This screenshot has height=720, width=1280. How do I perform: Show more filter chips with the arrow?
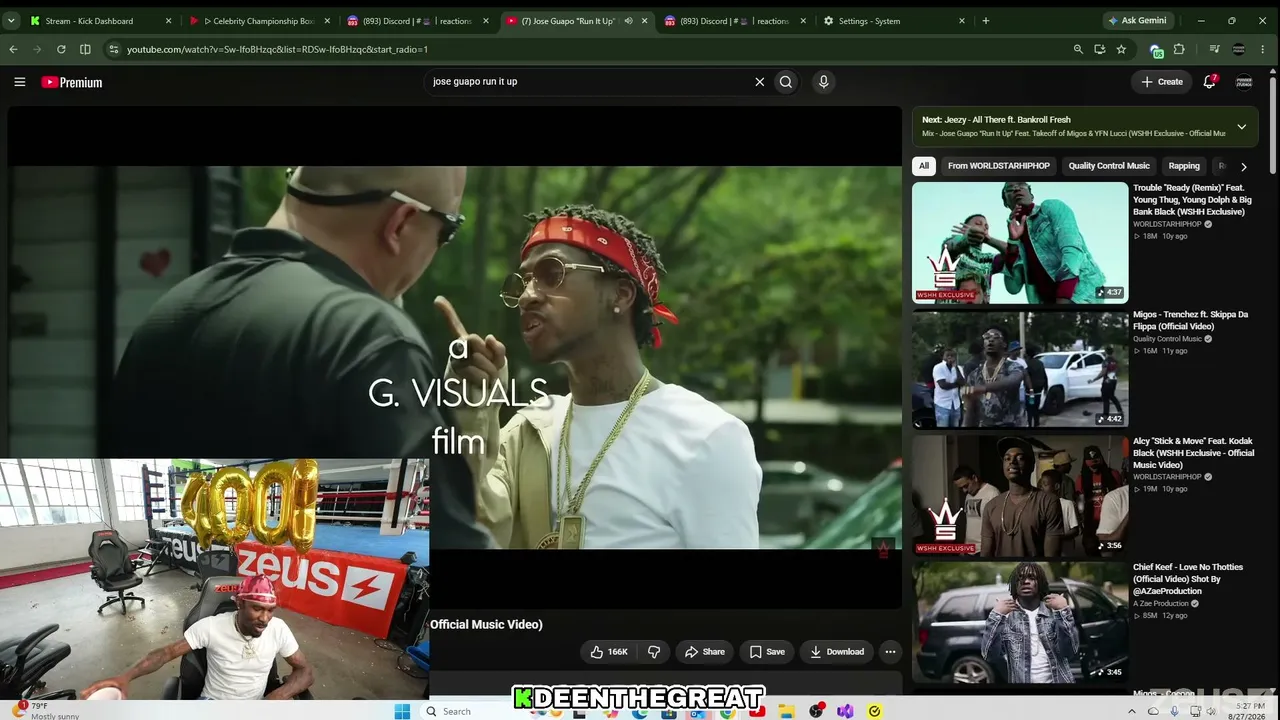pyautogui.click(x=1243, y=167)
